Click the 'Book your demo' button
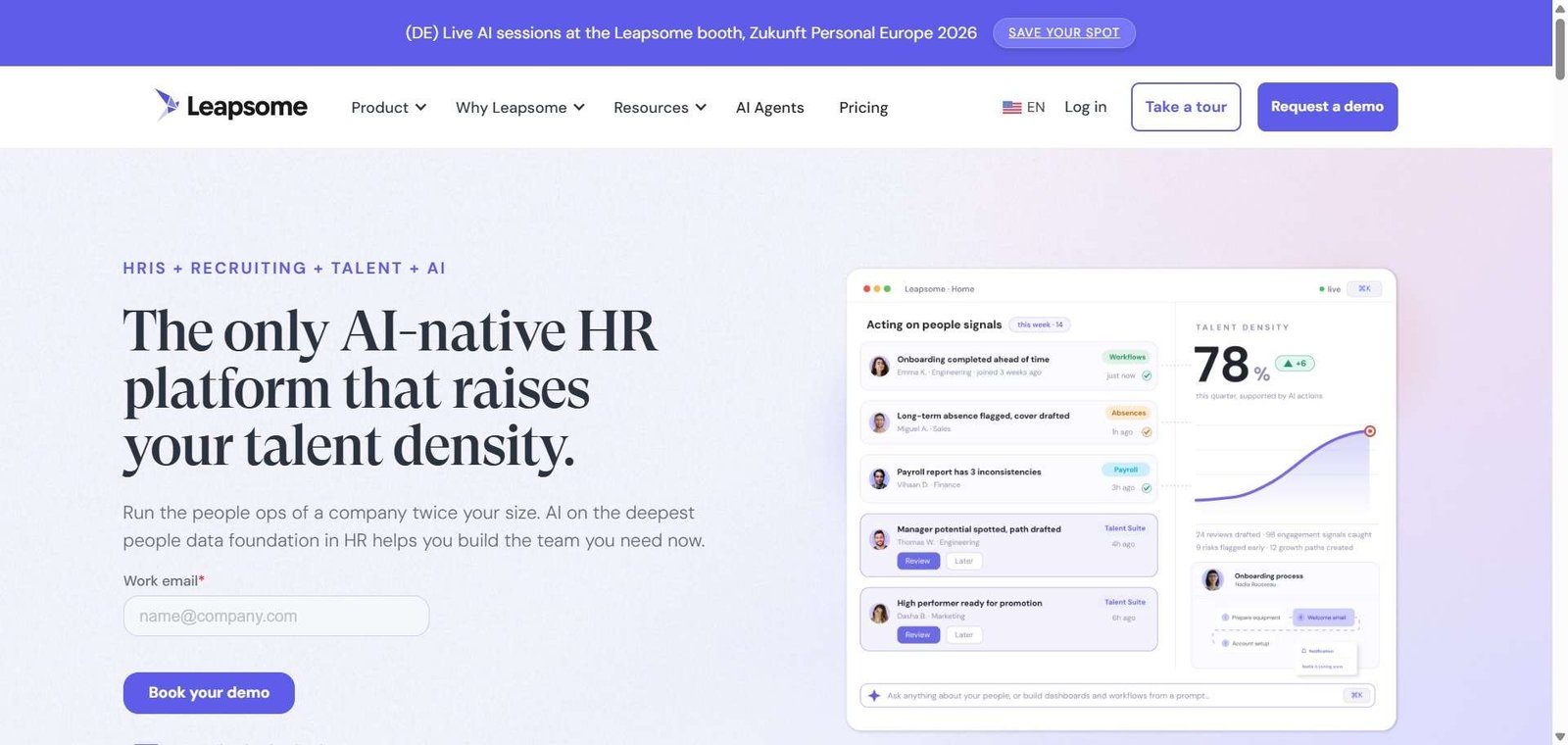The height and width of the screenshot is (745, 1568). pyautogui.click(x=209, y=693)
